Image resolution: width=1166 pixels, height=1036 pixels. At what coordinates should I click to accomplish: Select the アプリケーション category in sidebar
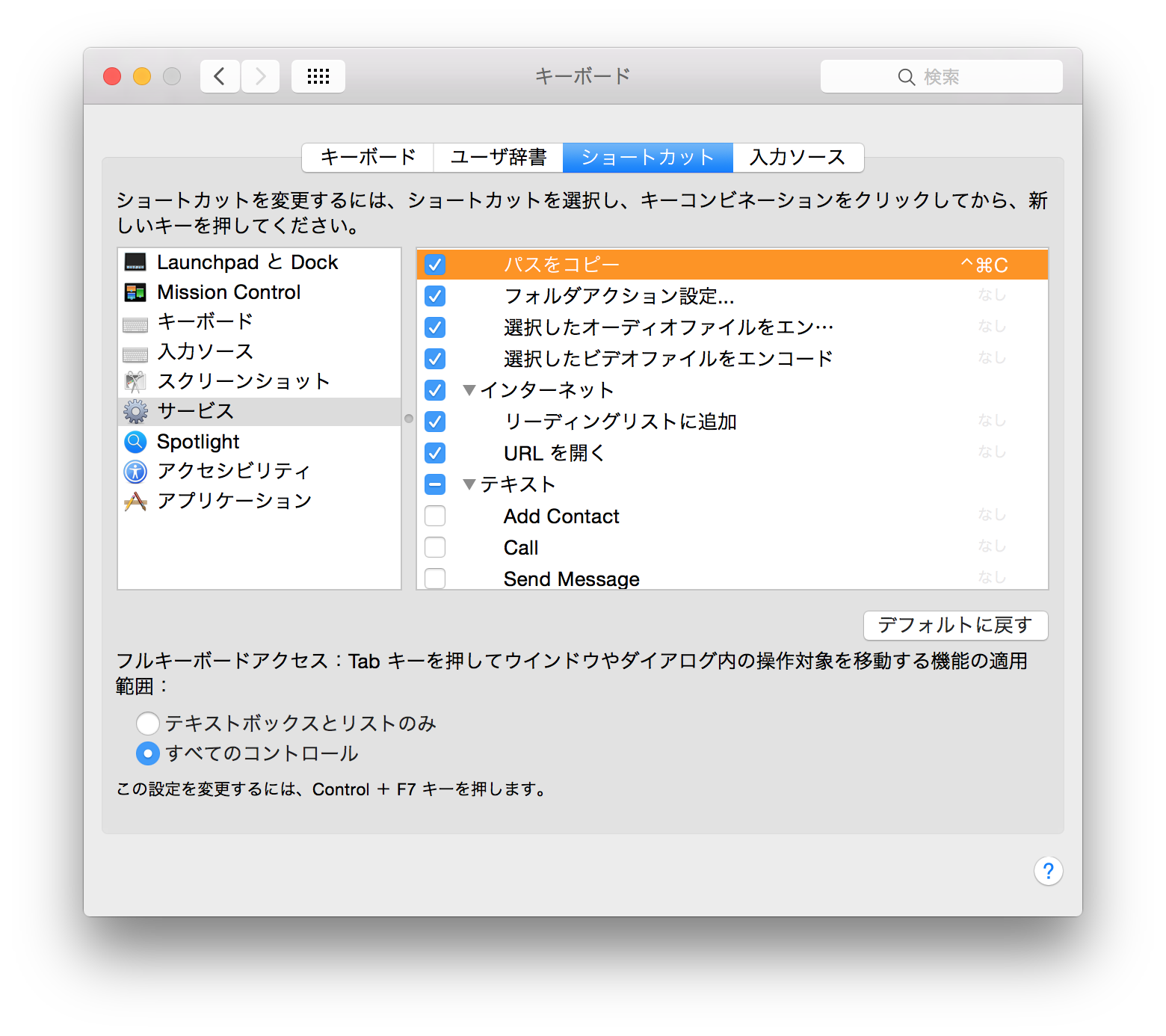click(x=234, y=501)
